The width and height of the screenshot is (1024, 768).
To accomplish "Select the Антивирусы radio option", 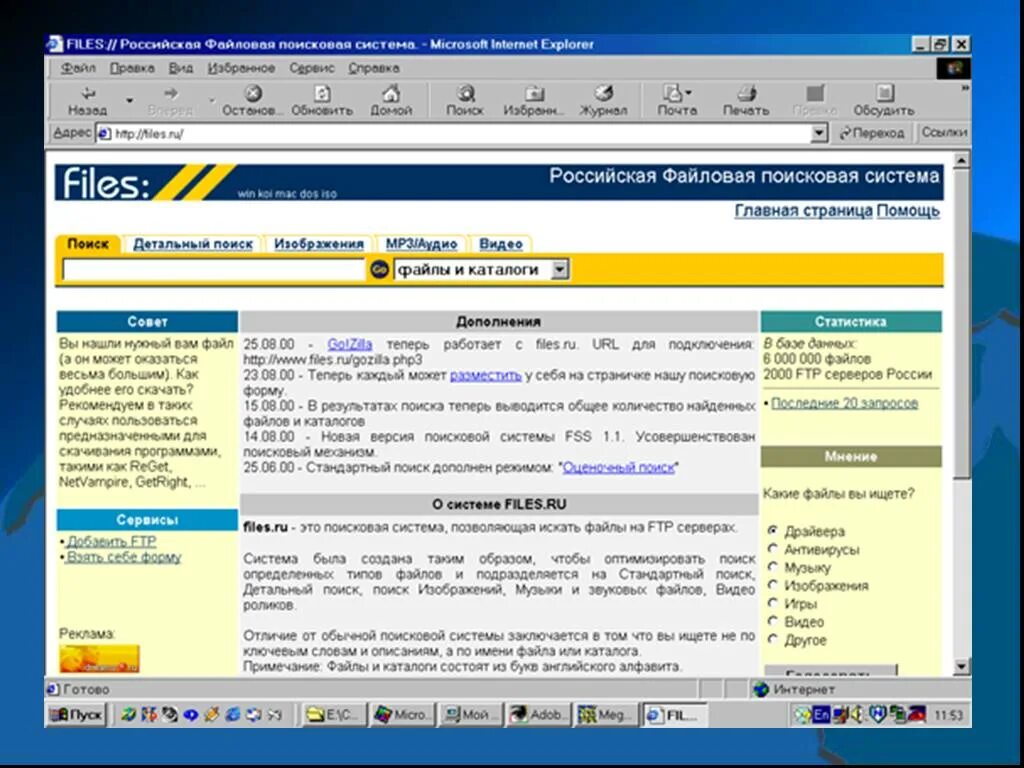I will click(x=773, y=549).
